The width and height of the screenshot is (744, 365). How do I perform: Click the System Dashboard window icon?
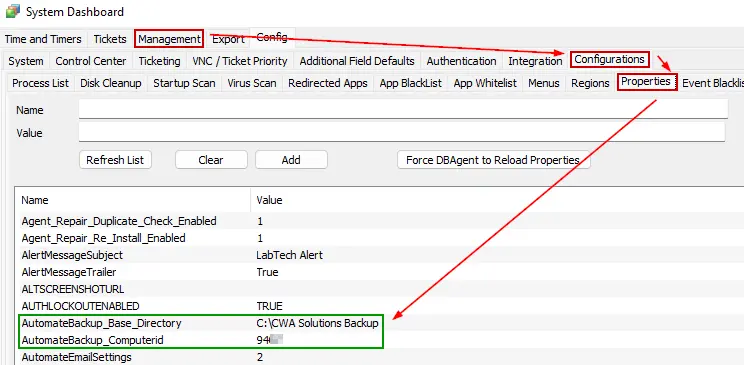coord(13,11)
